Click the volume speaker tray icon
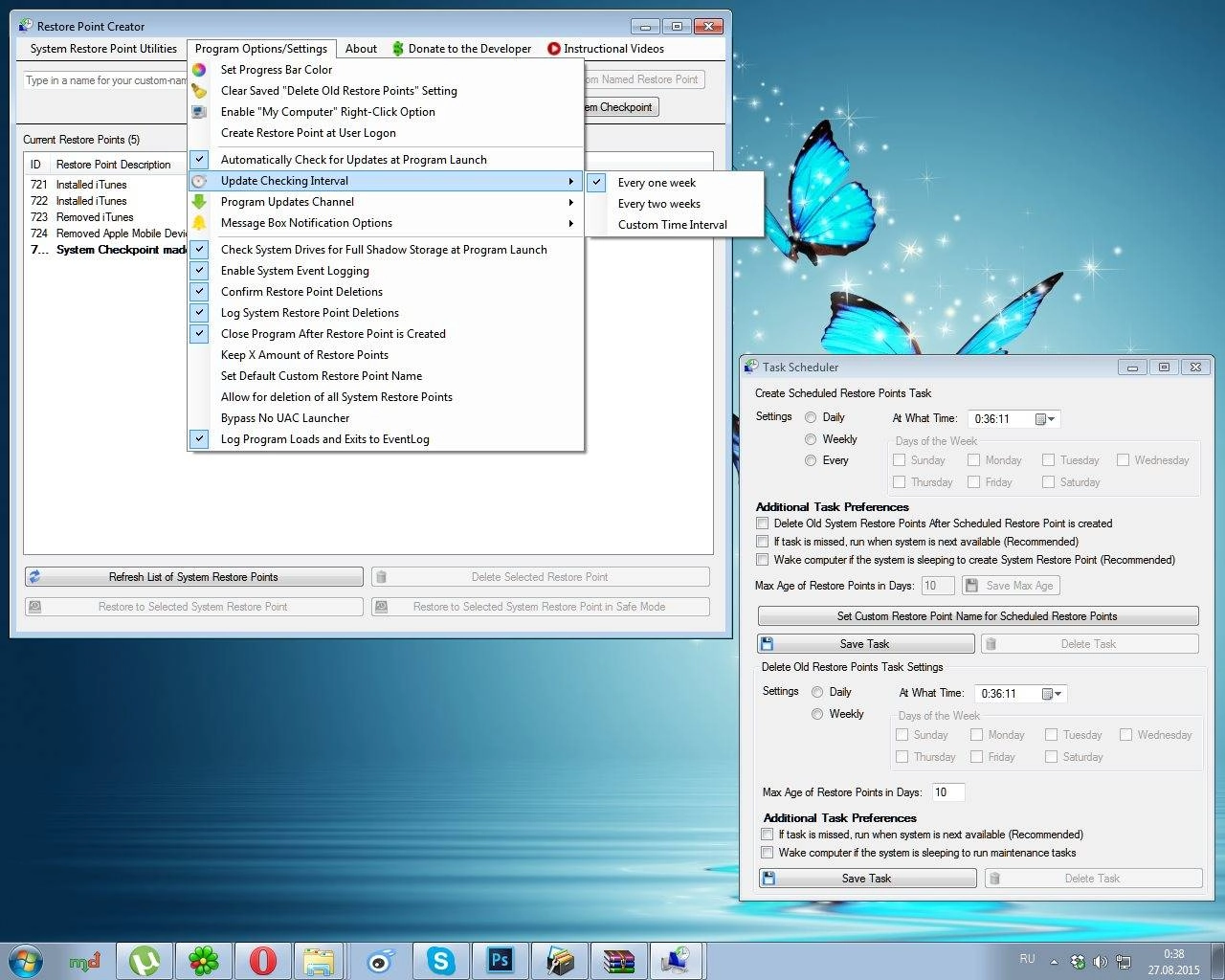The width and height of the screenshot is (1225, 980). pos(1101,962)
